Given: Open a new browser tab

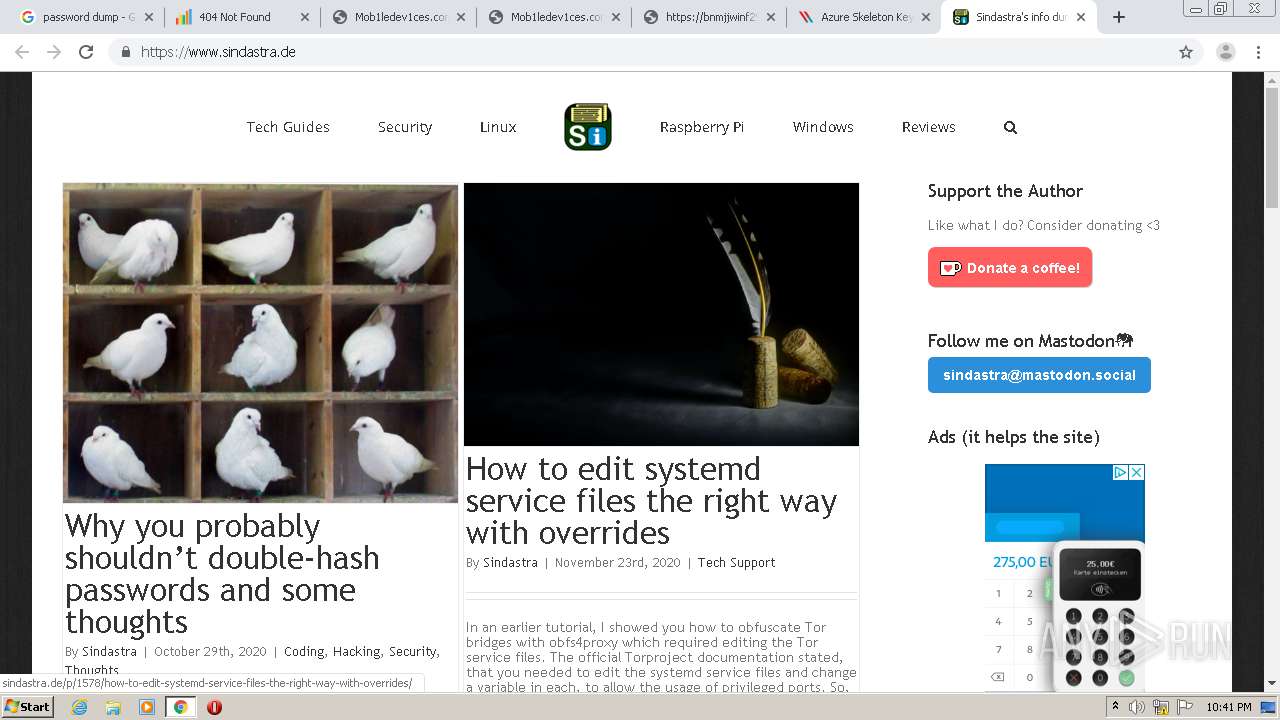Looking at the screenshot, I should (1119, 17).
